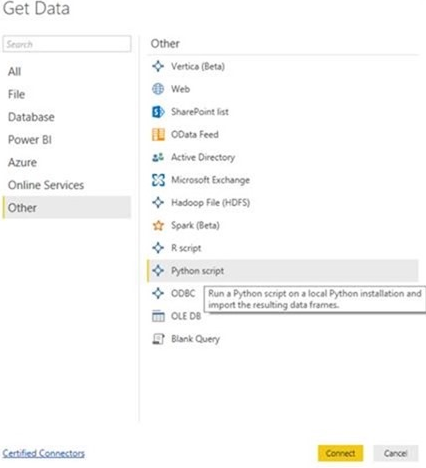Viewport: 426px width, 468px height.
Task: Select the Blank Query icon
Action: click(158, 339)
